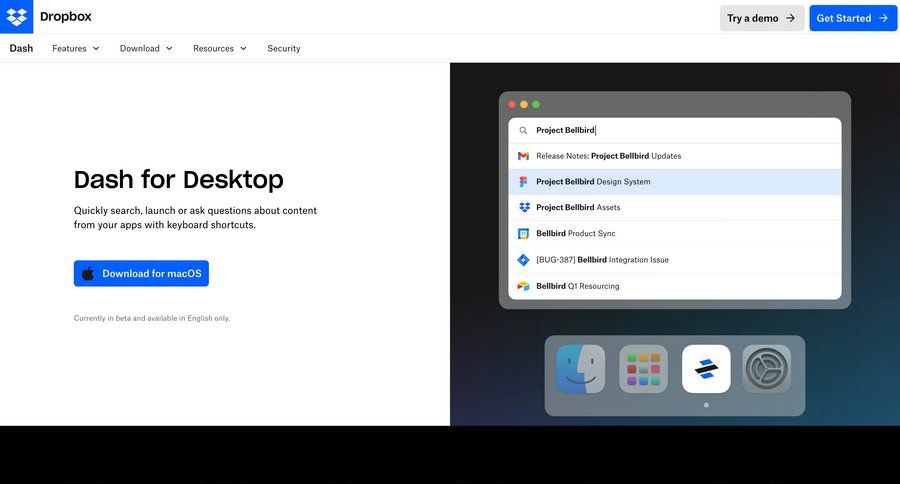This screenshot has height=484, width=900.
Task: Click the Jira icon beside BUG-387
Action: (523, 260)
